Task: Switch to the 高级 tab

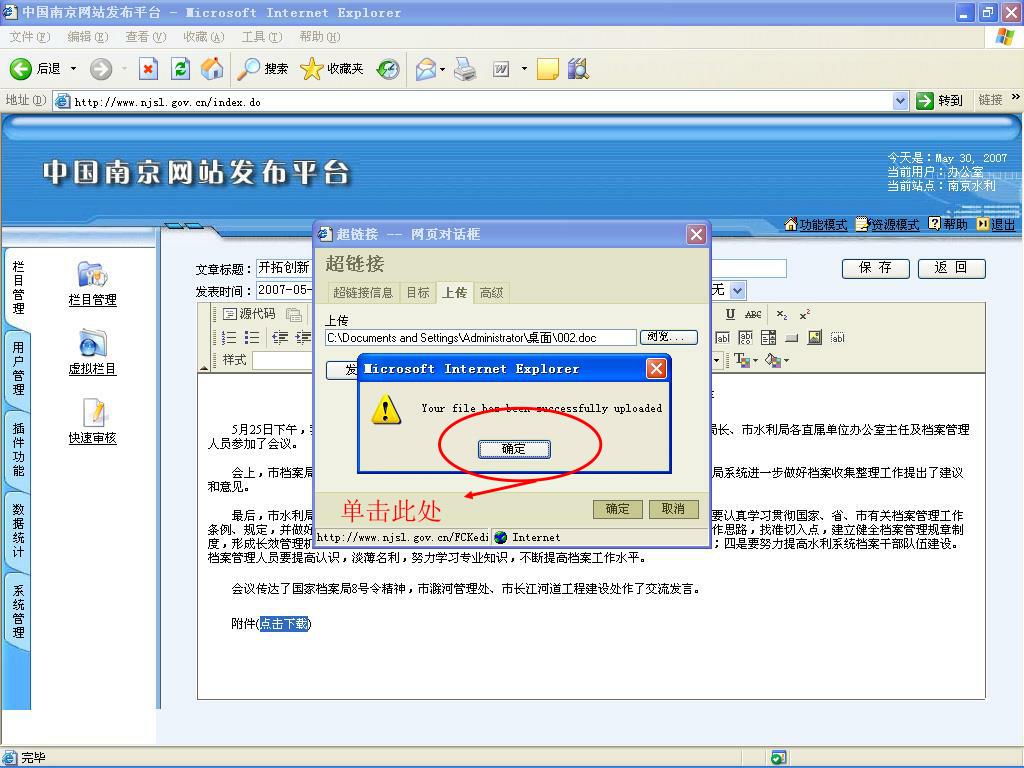Action: (x=491, y=293)
